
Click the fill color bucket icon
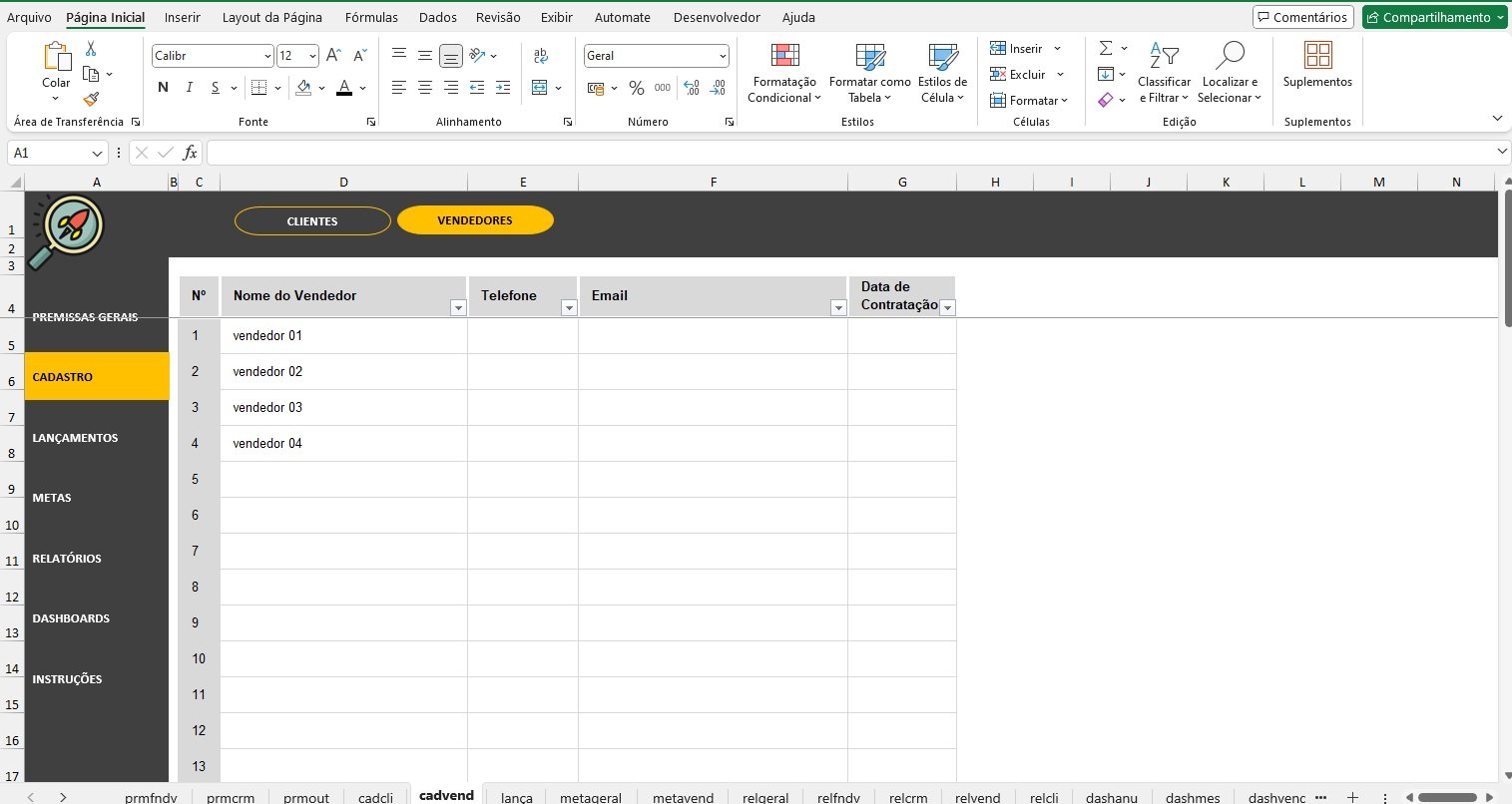pyautogui.click(x=304, y=88)
